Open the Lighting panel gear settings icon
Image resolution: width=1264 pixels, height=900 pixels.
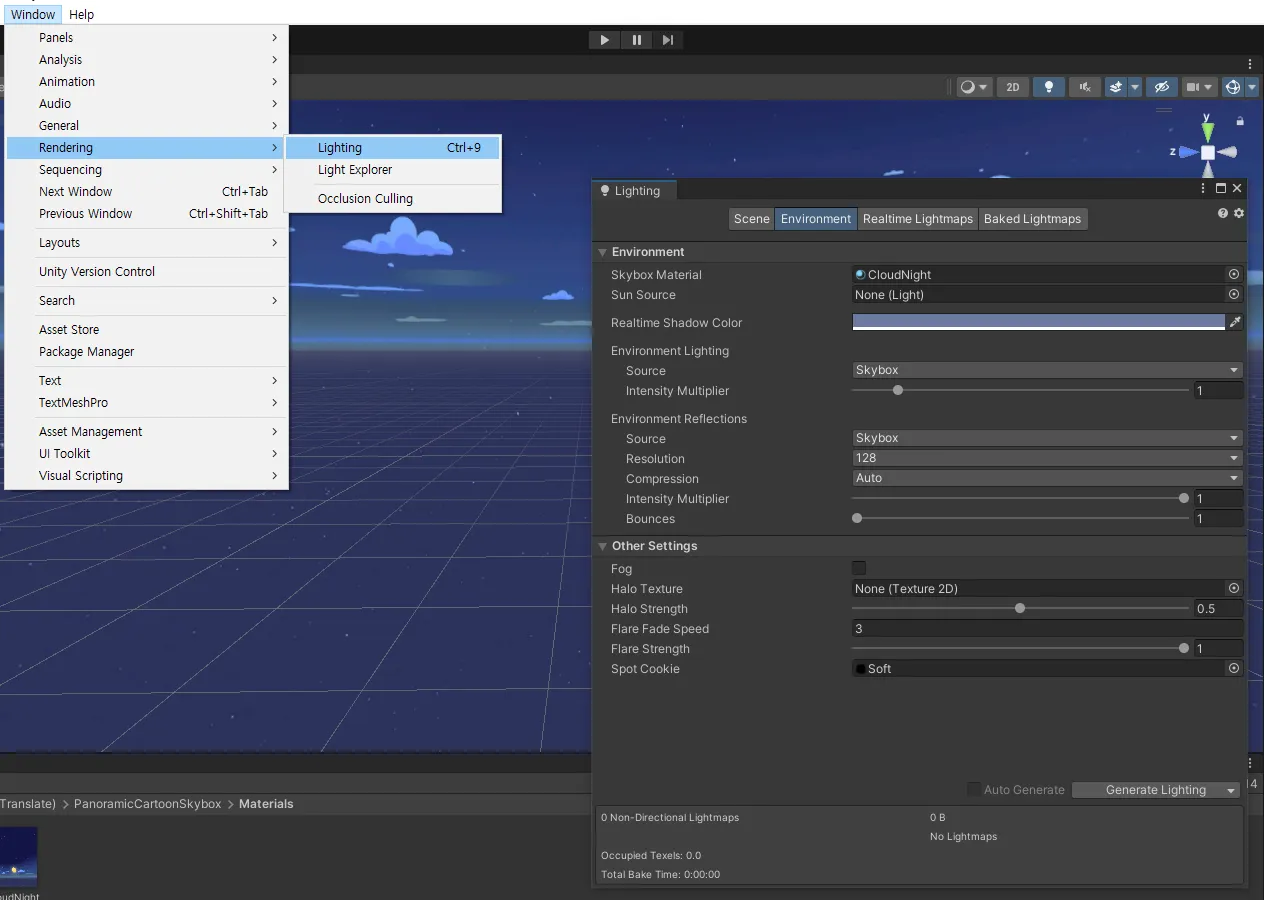pos(1238,213)
